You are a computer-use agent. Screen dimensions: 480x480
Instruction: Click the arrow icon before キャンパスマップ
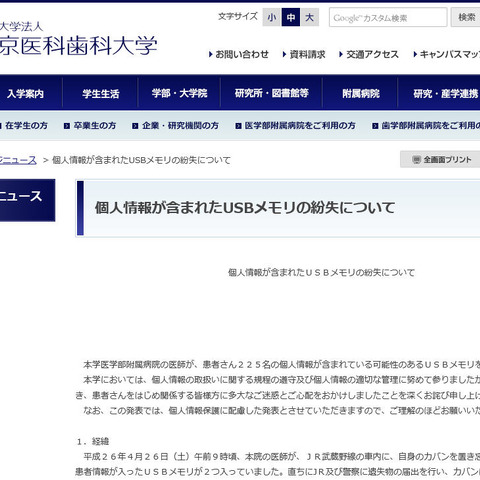pyautogui.click(x=415, y=54)
